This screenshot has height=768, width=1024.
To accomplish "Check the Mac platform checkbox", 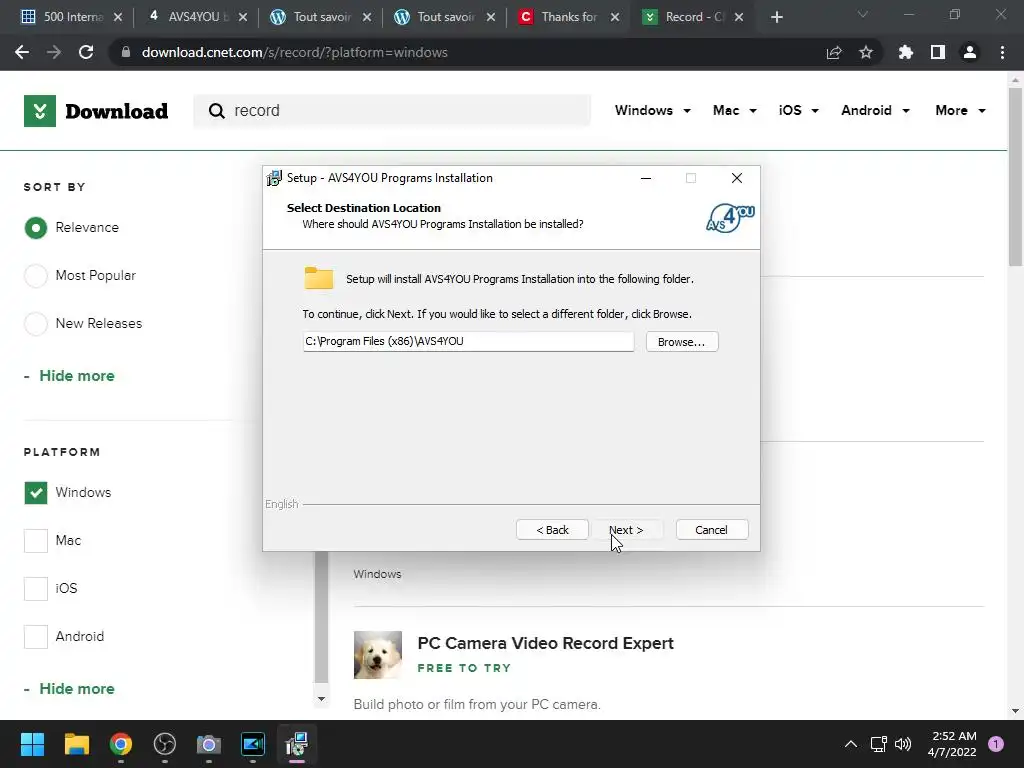I will 36,541.
